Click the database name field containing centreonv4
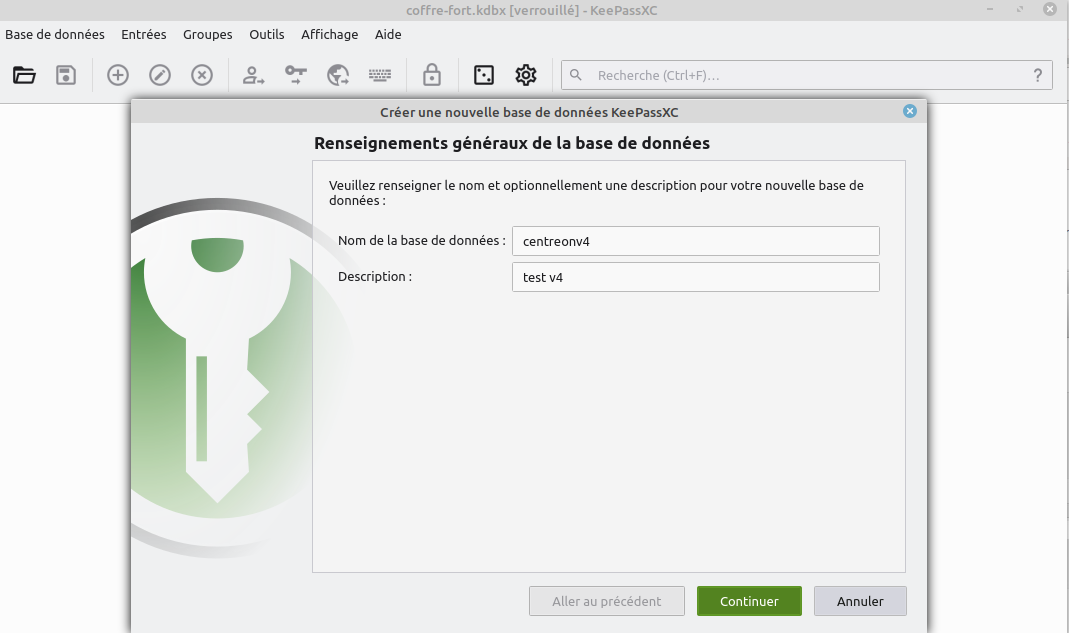Image resolution: width=1069 pixels, height=633 pixels. (x=695, y=241)
